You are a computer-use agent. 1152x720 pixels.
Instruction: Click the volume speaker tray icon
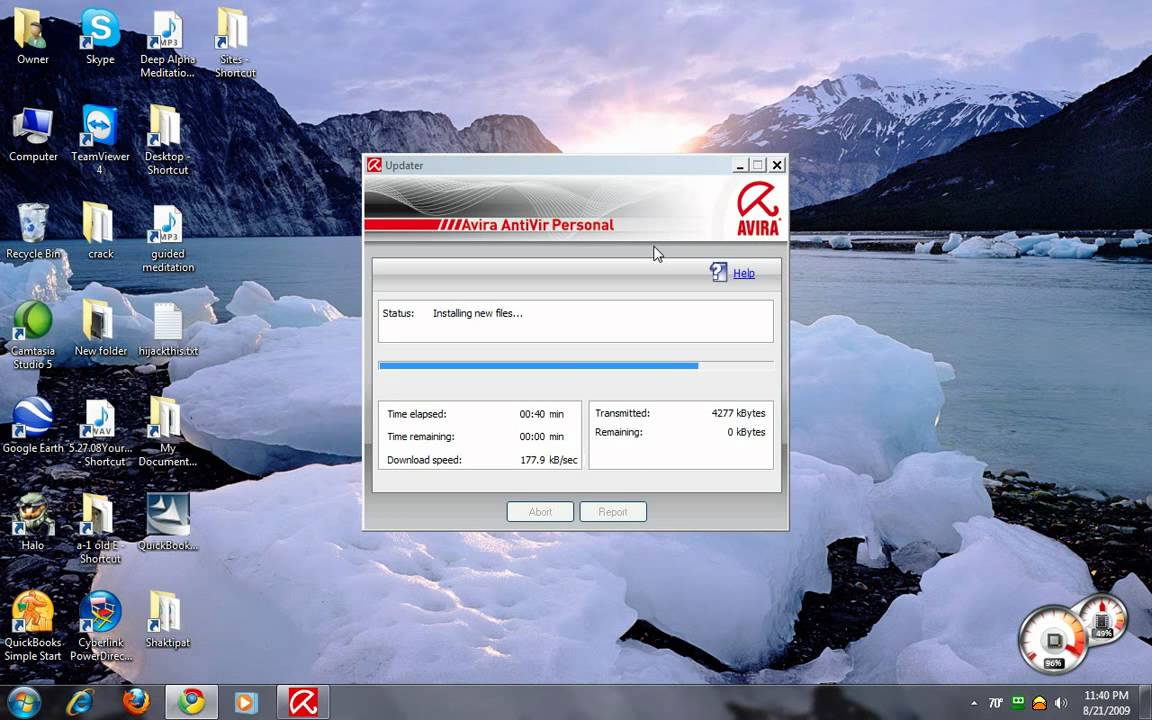(x=1061, y=704)
